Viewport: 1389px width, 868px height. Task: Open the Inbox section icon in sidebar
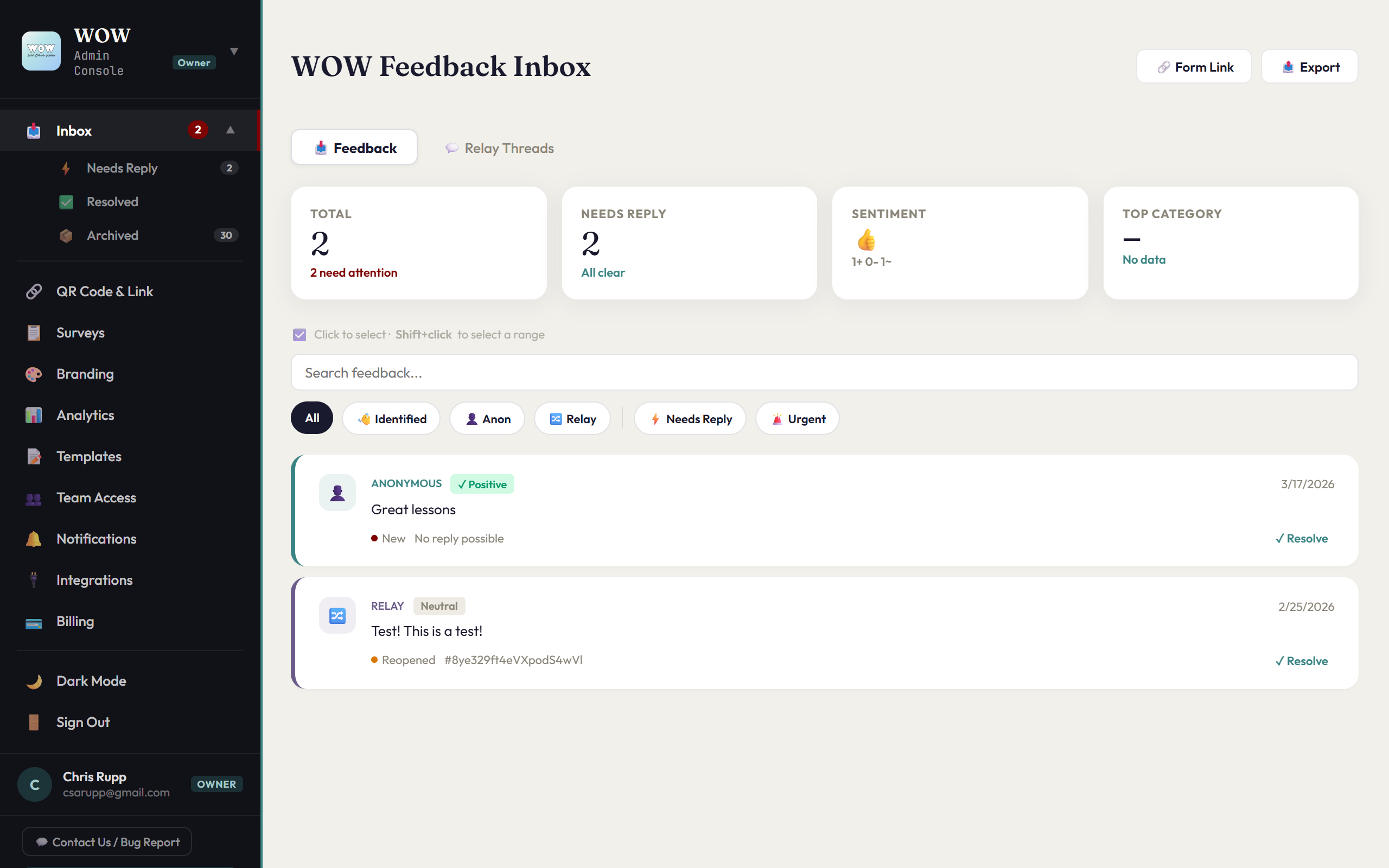(x=33, y=130)
